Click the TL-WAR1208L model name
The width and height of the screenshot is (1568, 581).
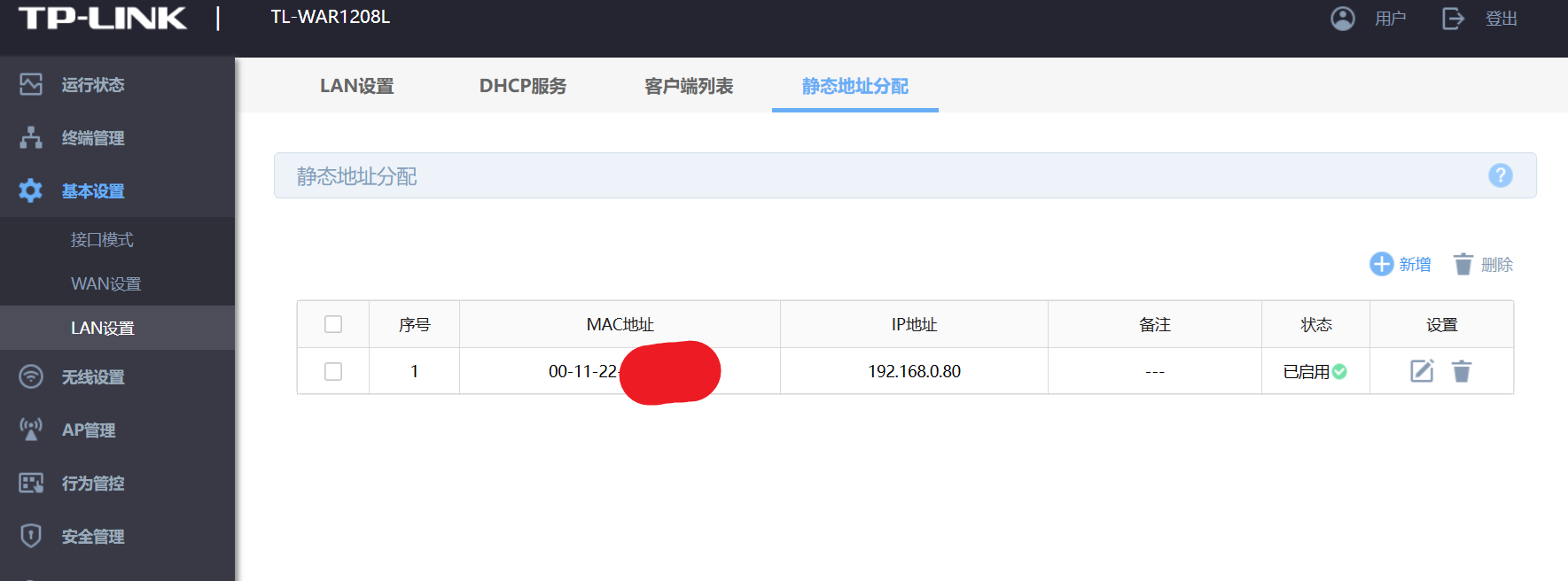tap(331, 17)
